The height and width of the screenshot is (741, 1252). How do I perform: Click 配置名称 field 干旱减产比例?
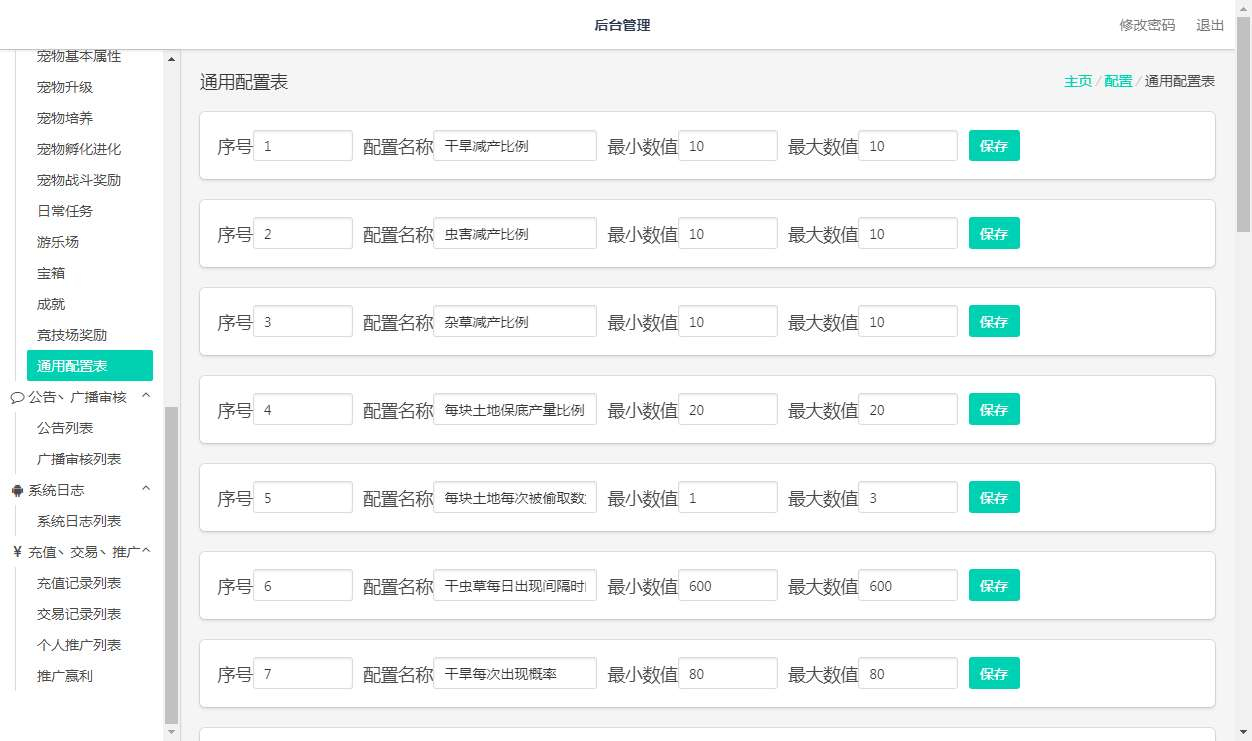(x=515, y=146)
